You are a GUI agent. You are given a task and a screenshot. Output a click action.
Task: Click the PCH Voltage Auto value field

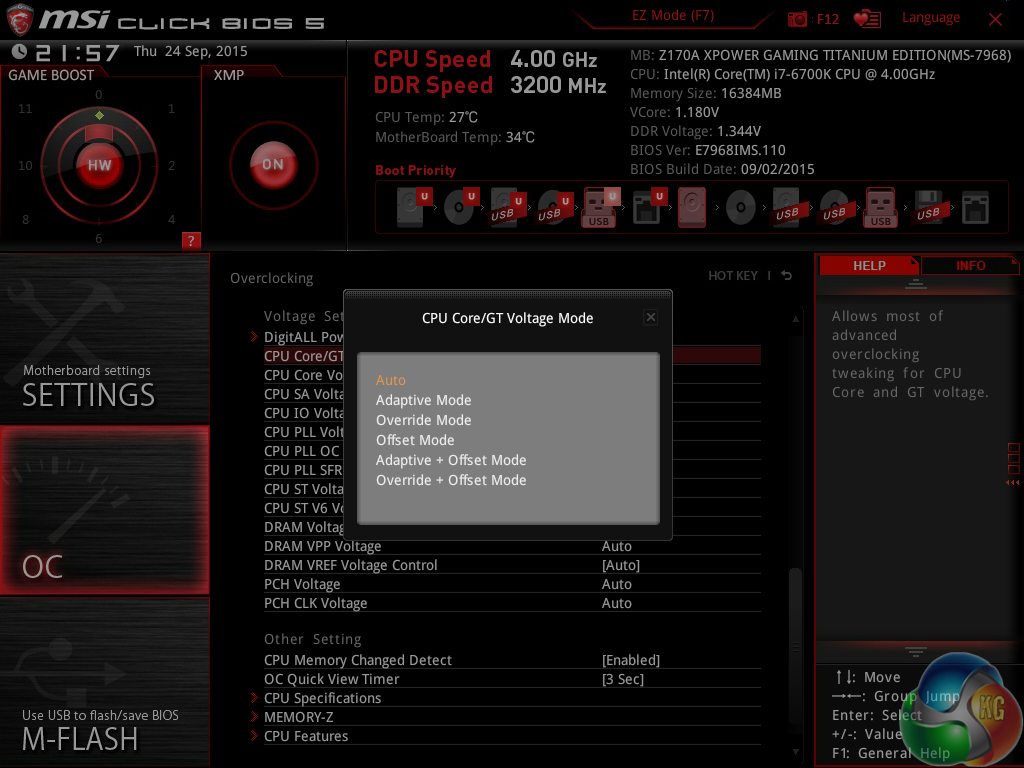(x=616, y=584)
